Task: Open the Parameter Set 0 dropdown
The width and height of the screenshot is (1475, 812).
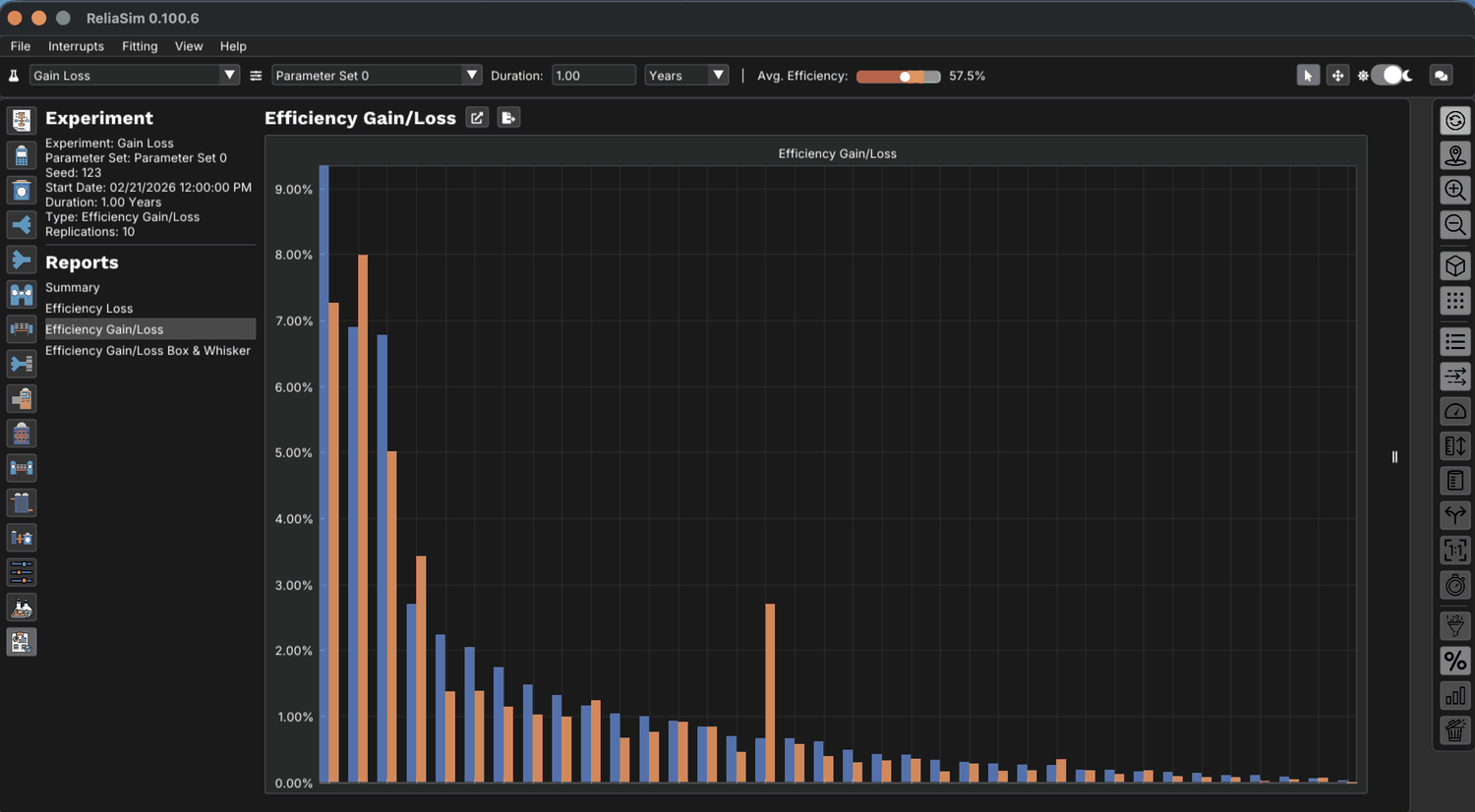Action: tap(377, 76)
